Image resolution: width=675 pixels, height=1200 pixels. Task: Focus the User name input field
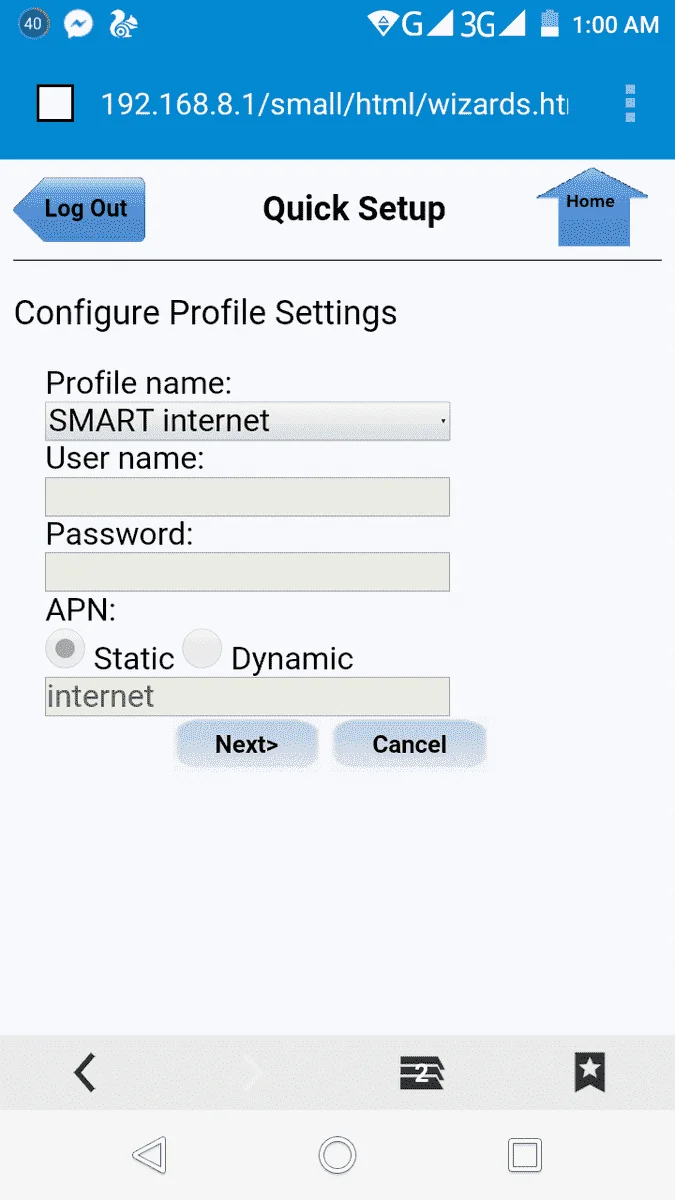(x=248, y=497)
